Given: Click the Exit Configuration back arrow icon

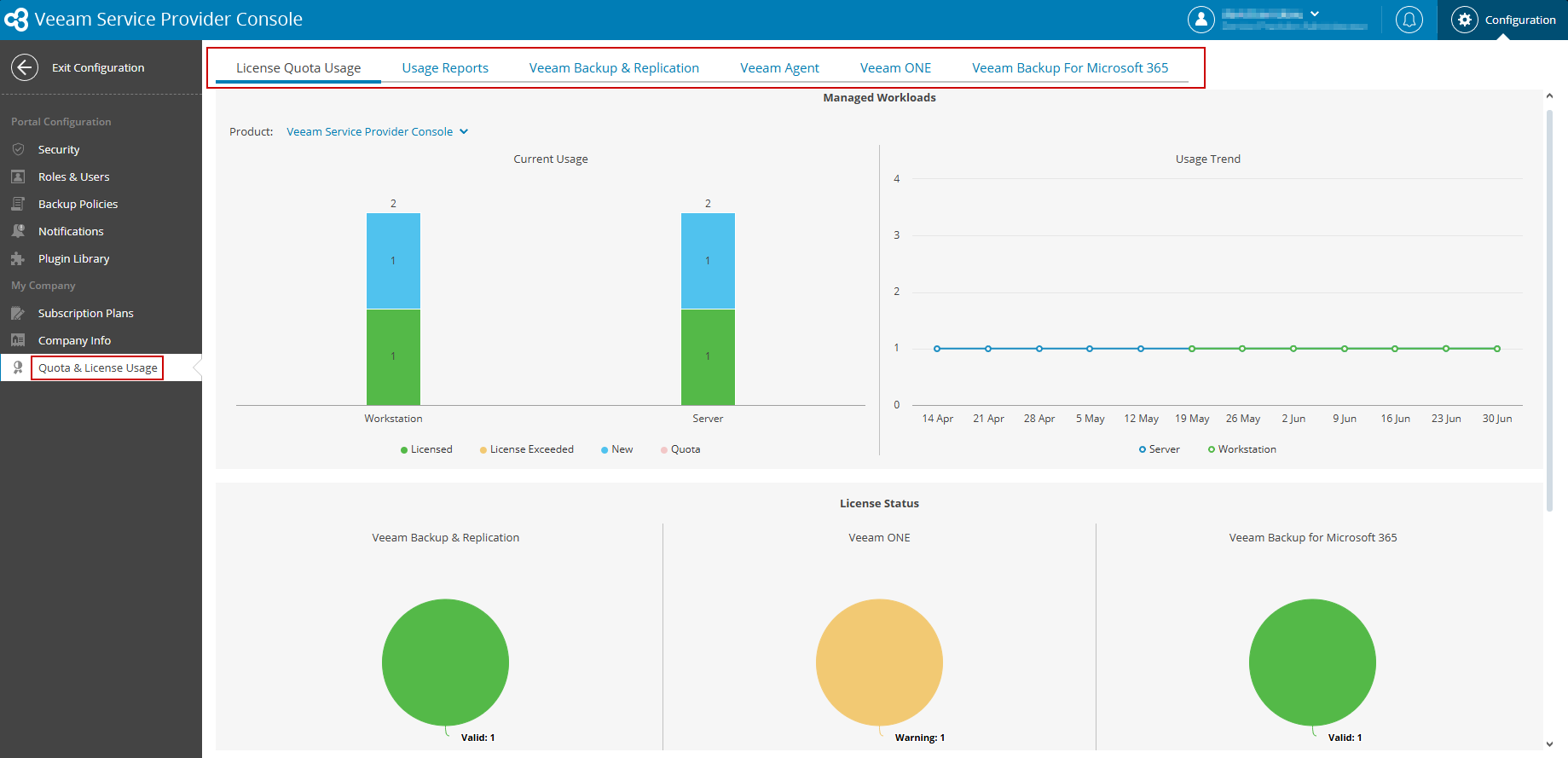Looking at the screenshot, I should (x=25, y=67).
